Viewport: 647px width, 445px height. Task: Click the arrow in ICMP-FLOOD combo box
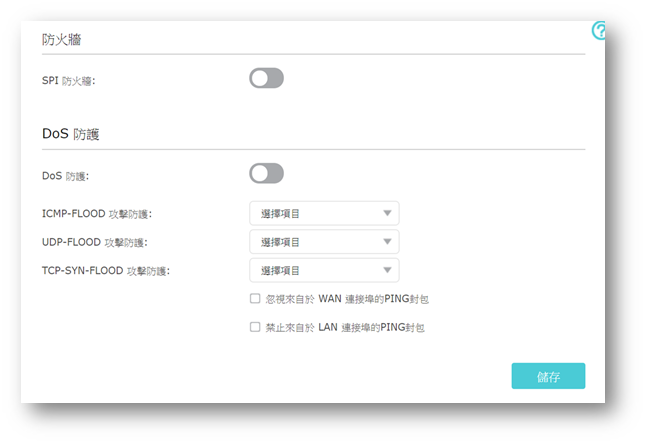pos(386,213)
